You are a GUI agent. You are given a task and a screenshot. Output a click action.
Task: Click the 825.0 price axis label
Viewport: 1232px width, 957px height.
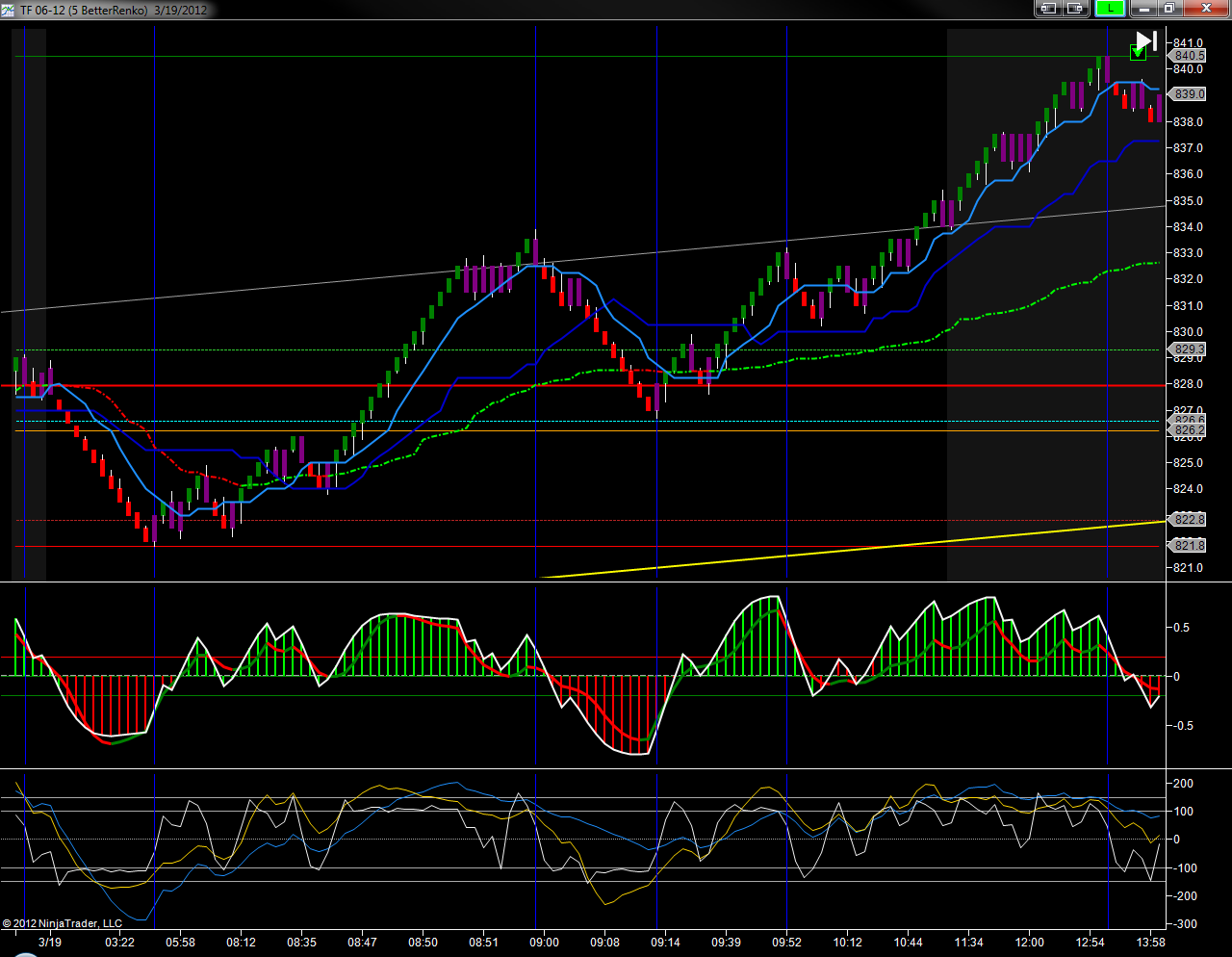(1189, 463)
